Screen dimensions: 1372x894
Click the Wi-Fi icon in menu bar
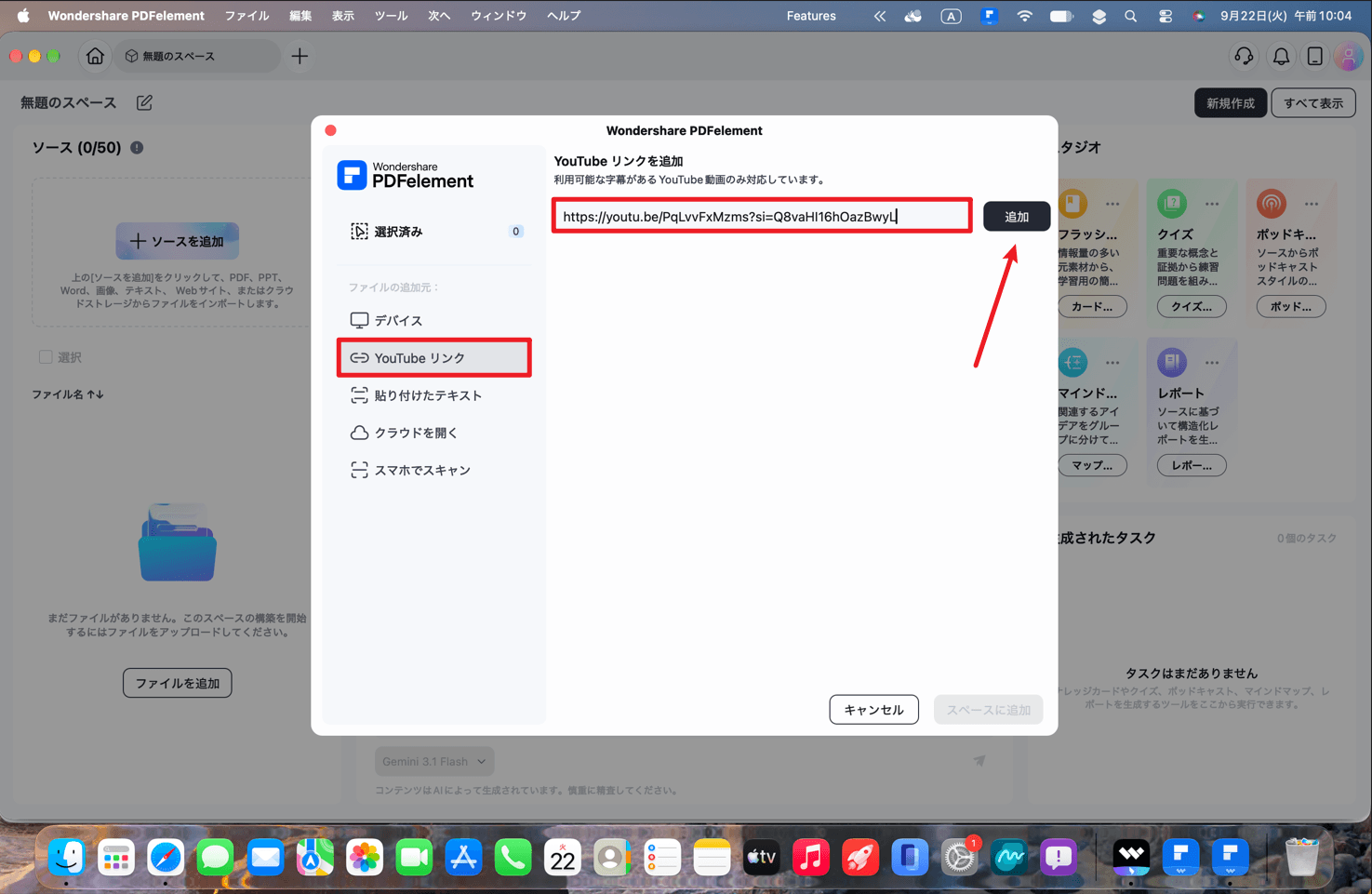[1024, 16]
